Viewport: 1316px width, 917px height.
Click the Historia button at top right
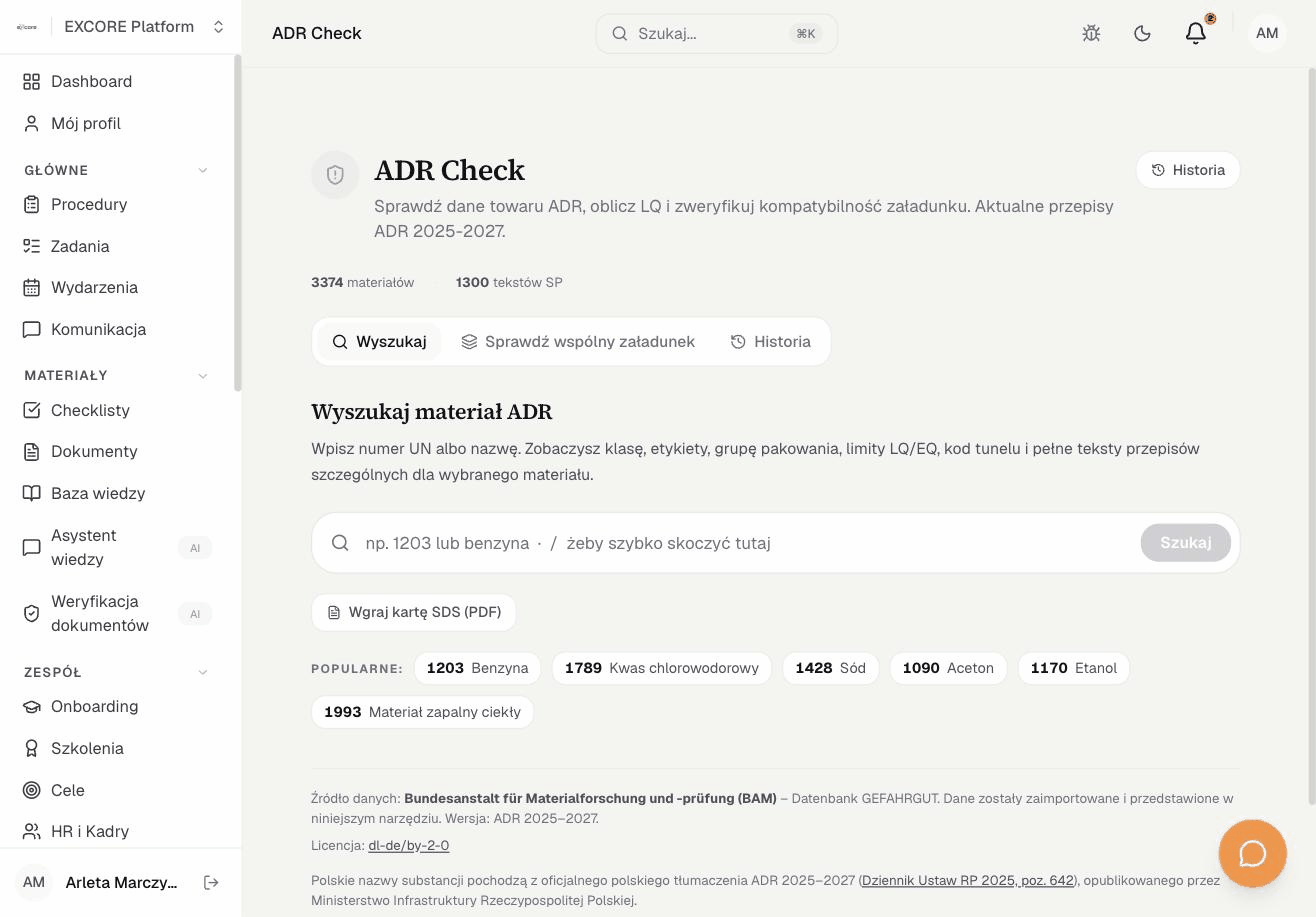click(1188, 170)
